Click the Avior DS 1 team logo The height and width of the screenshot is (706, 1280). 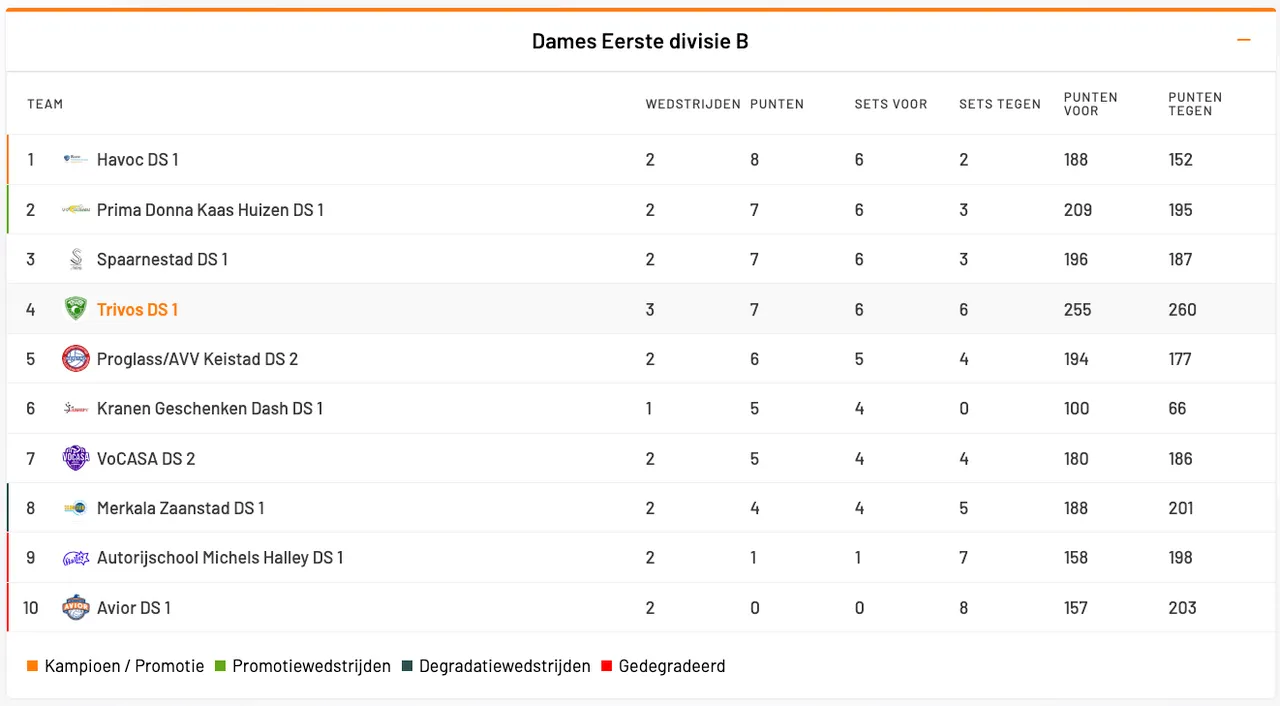coord(76,607)
